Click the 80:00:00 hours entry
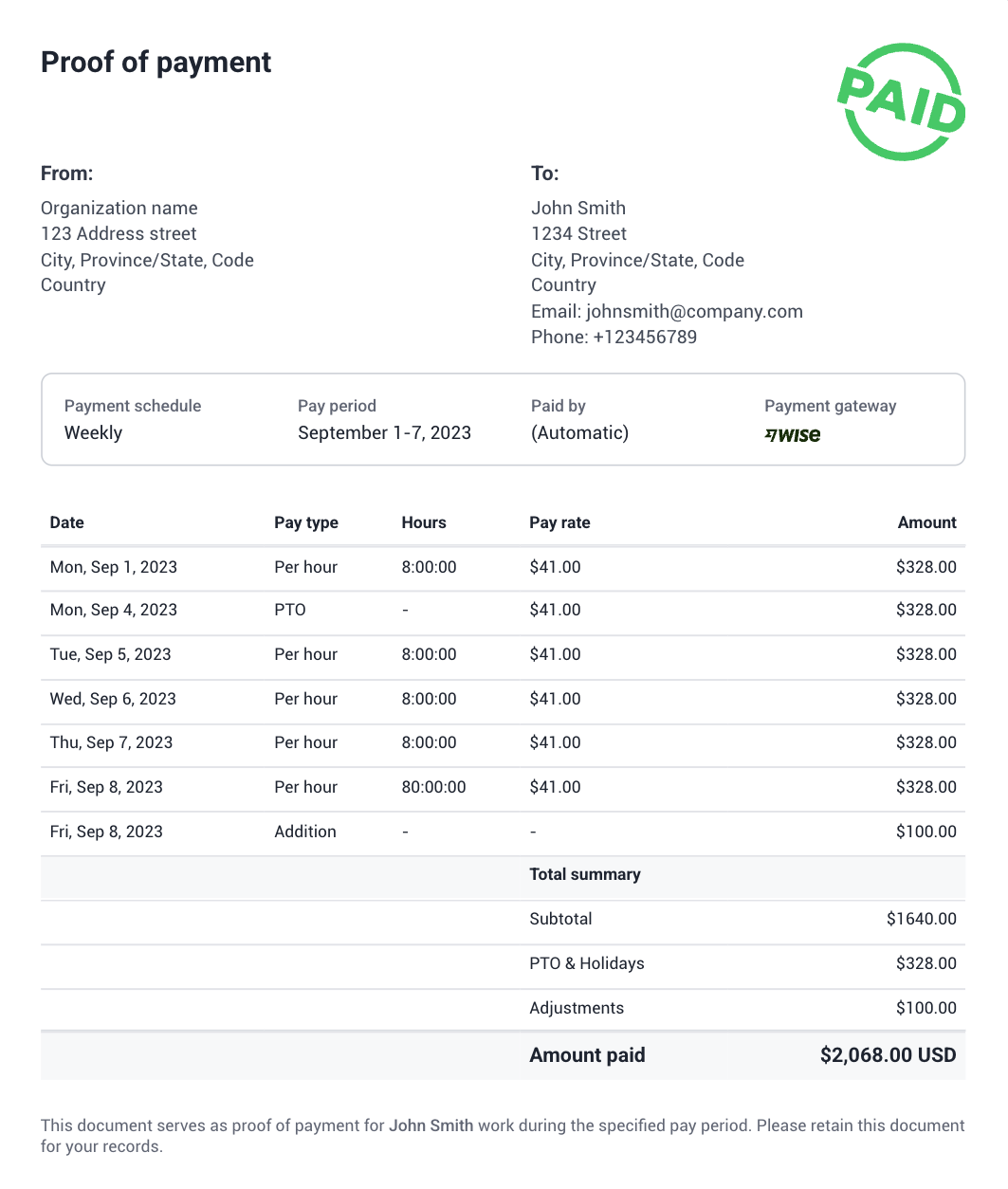Viewport: 1008px width, 1189px height. pos(433,787)
